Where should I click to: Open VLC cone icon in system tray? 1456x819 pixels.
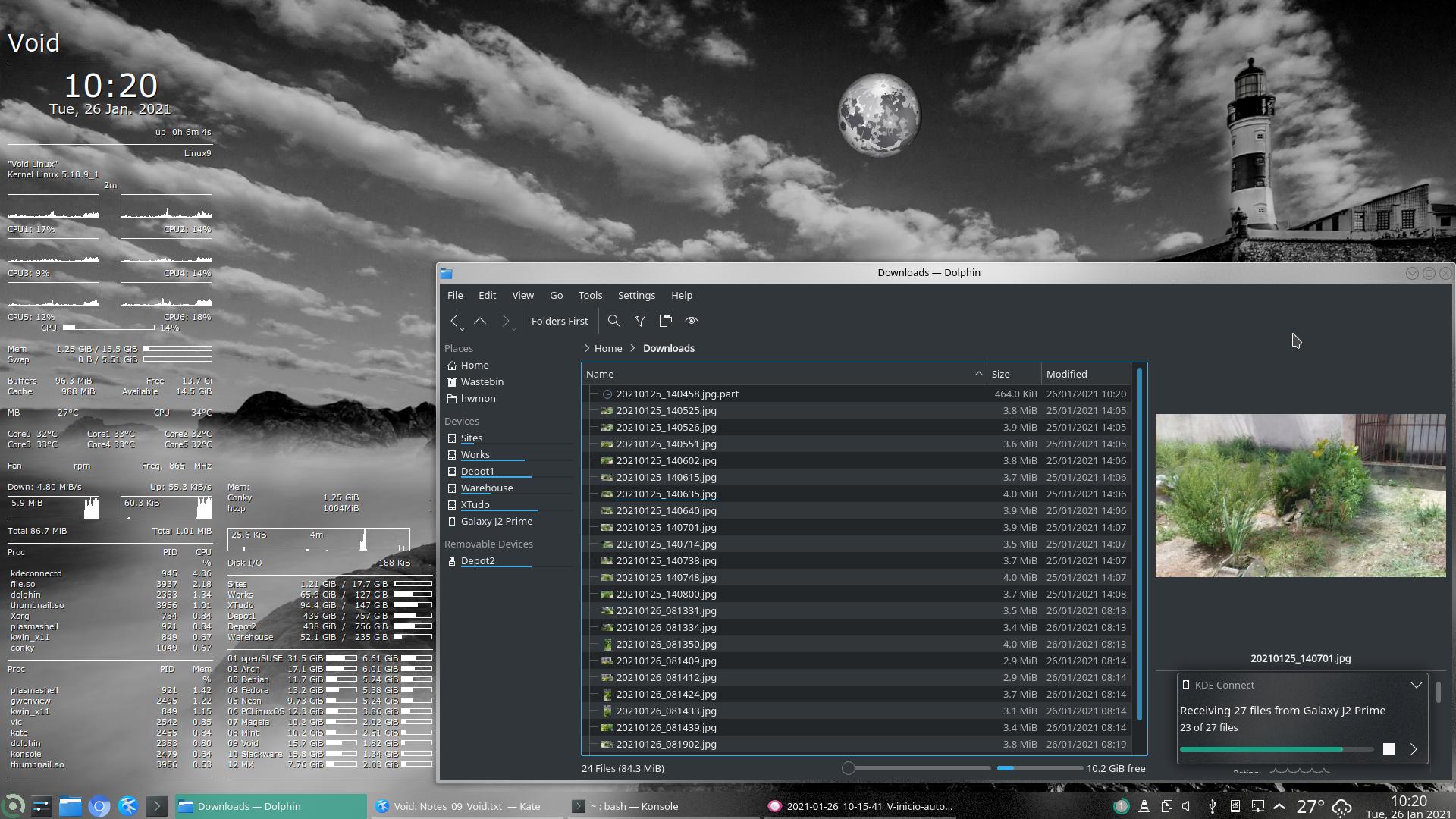click(1144, 806)
